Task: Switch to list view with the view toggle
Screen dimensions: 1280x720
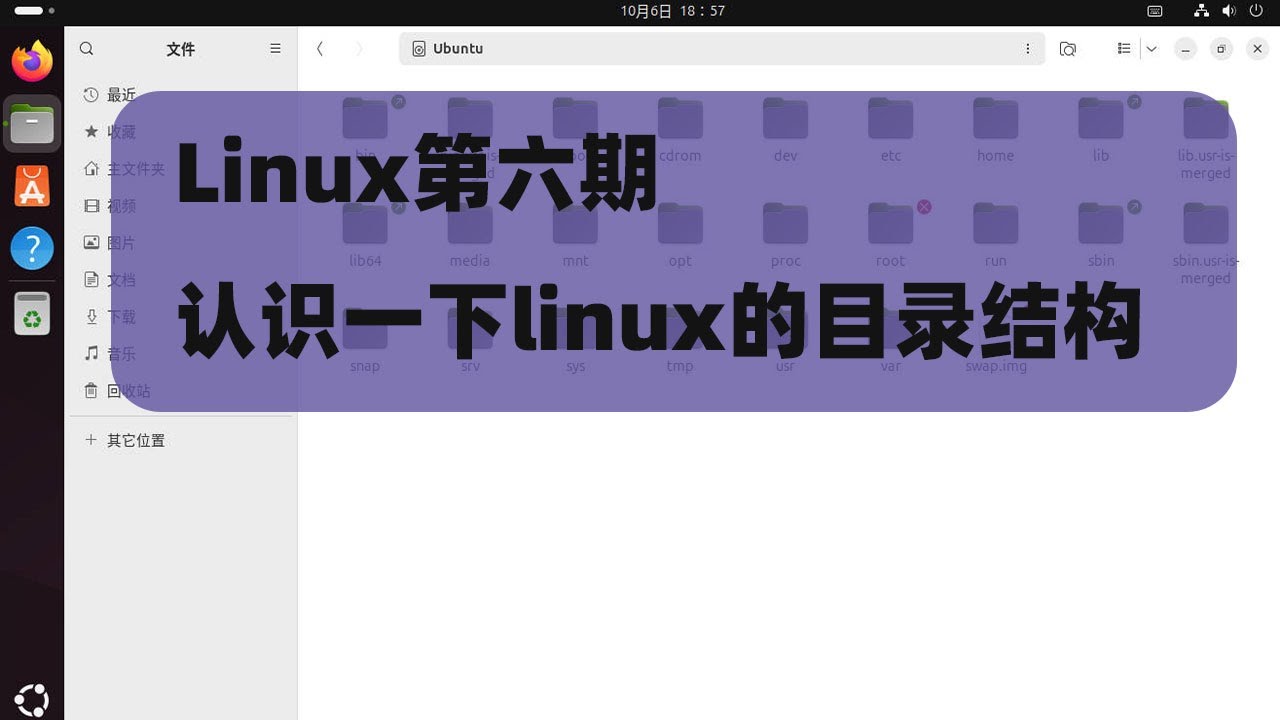Action: 1124,49
